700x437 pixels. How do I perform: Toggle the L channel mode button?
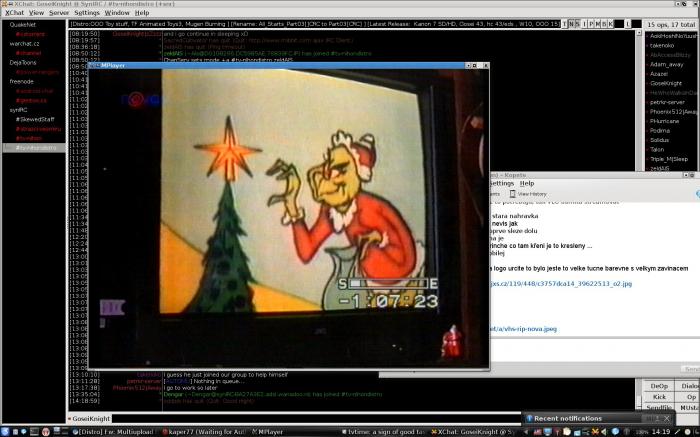628,24
